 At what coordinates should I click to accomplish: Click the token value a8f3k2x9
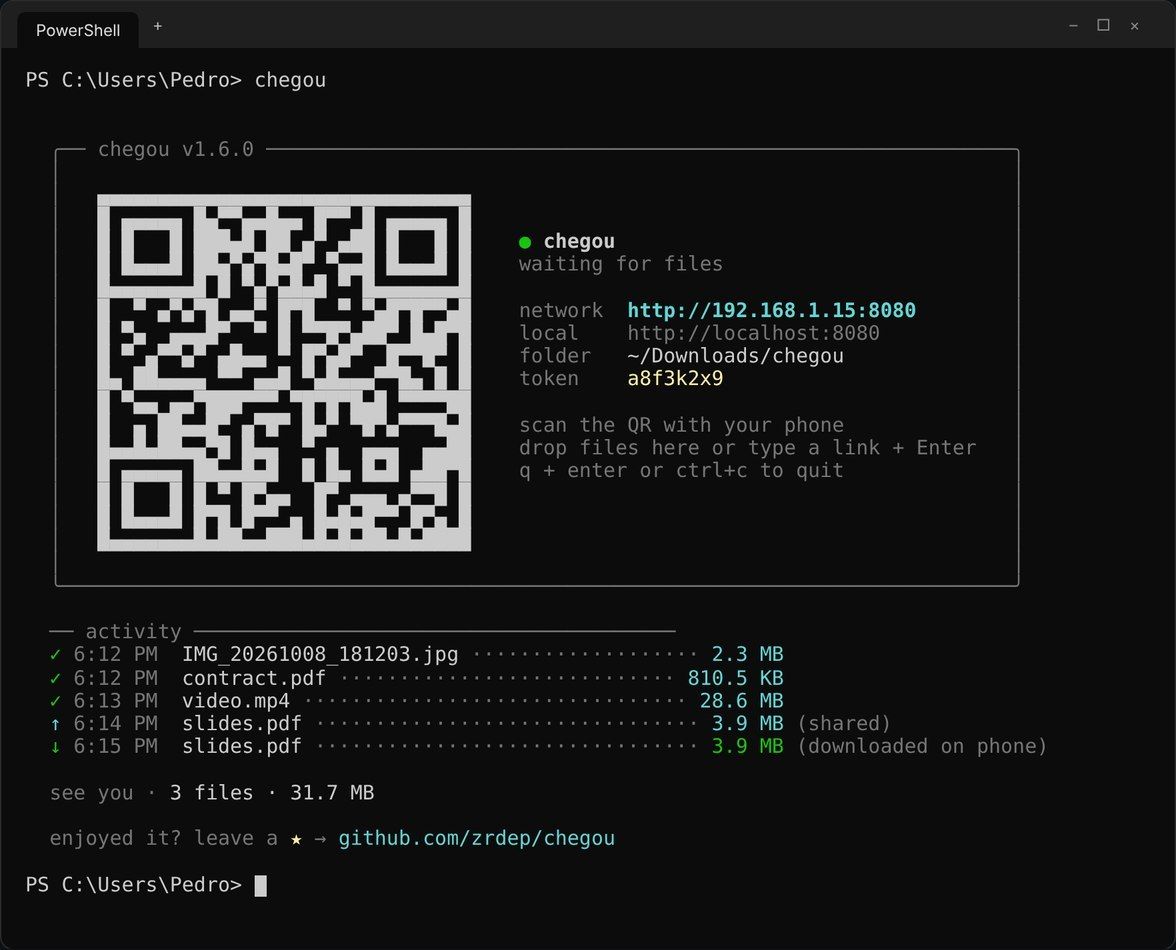click(x=675, y=378)
